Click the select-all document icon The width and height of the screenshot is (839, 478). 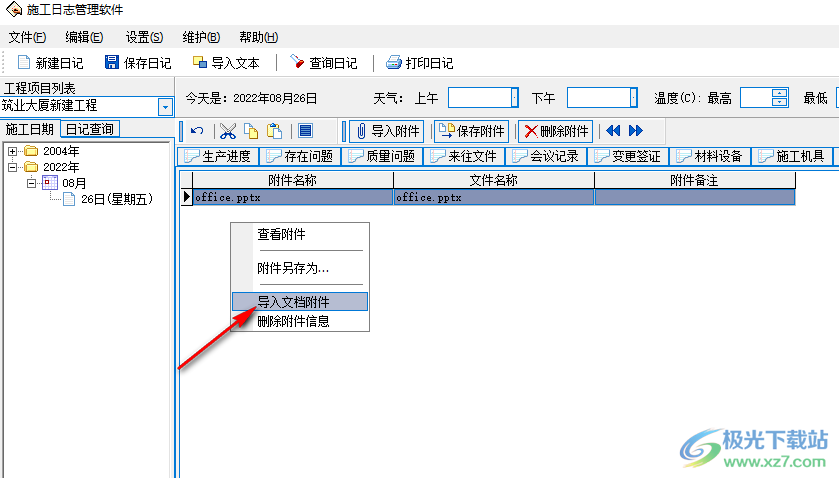306,131
